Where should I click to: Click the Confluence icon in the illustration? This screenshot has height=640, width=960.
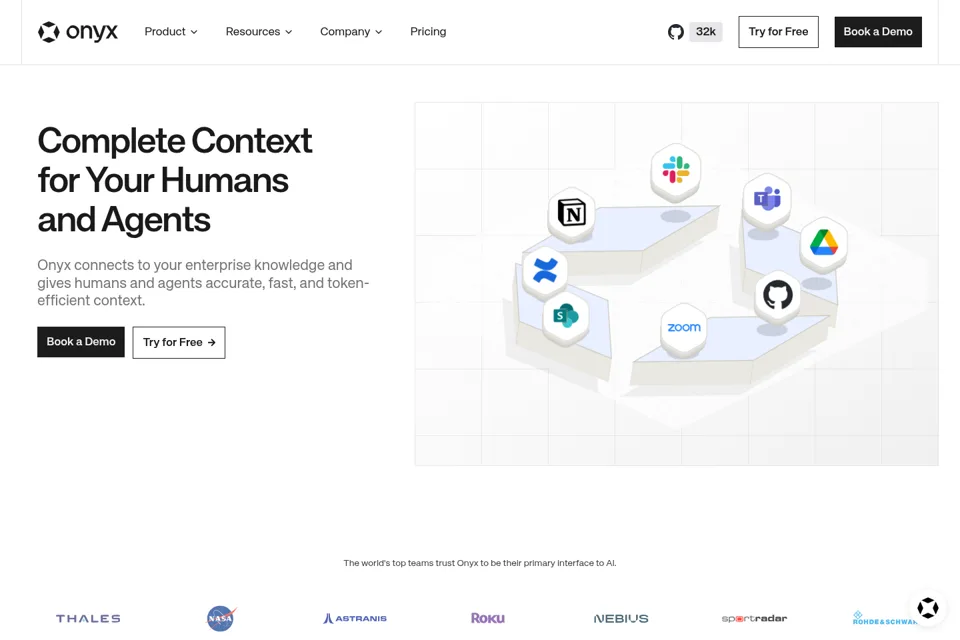545,270
